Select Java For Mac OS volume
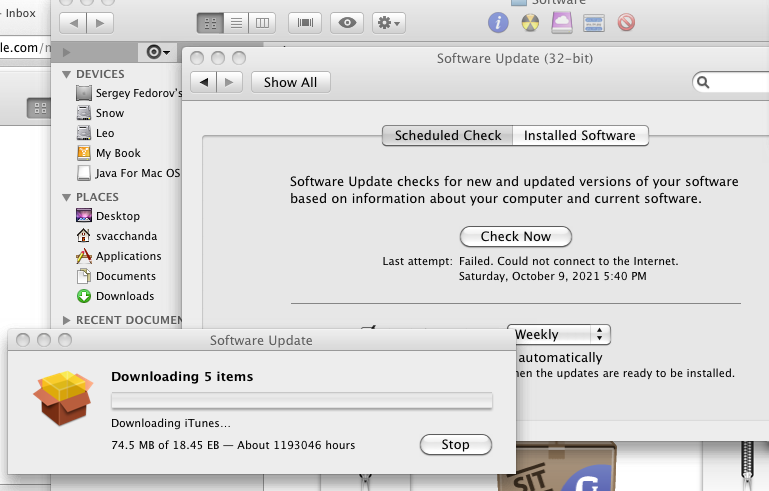The width and height of the screenshot is (769, 491). [x=128, y=173]
